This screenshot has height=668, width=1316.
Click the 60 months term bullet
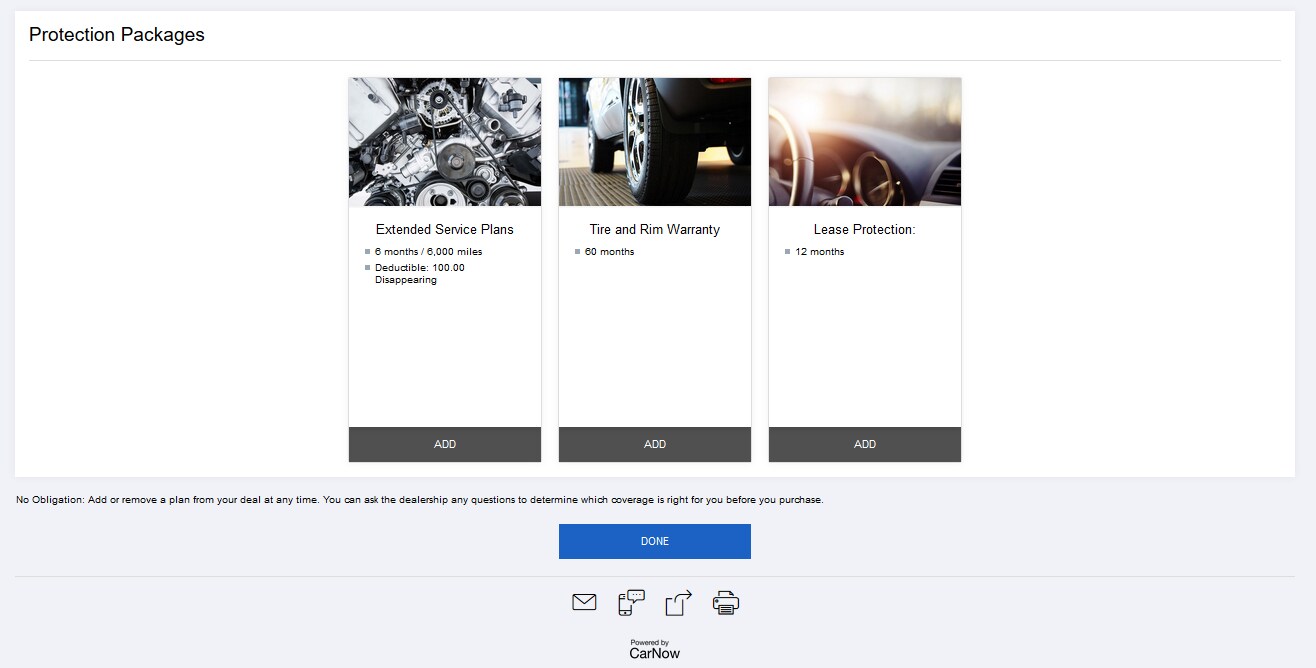click(x=609, y=252)
